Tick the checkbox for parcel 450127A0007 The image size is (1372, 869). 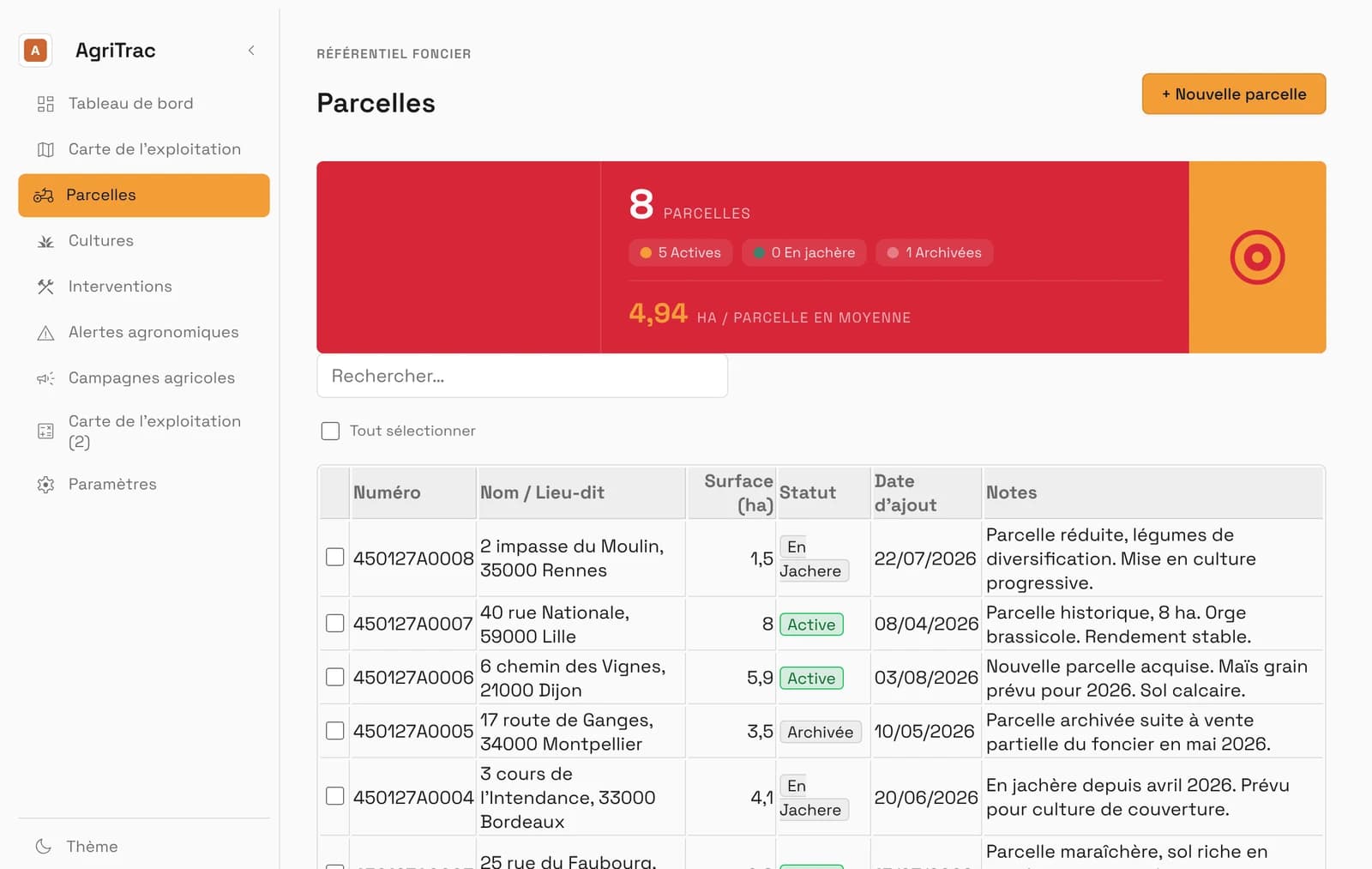coord(335,624)
